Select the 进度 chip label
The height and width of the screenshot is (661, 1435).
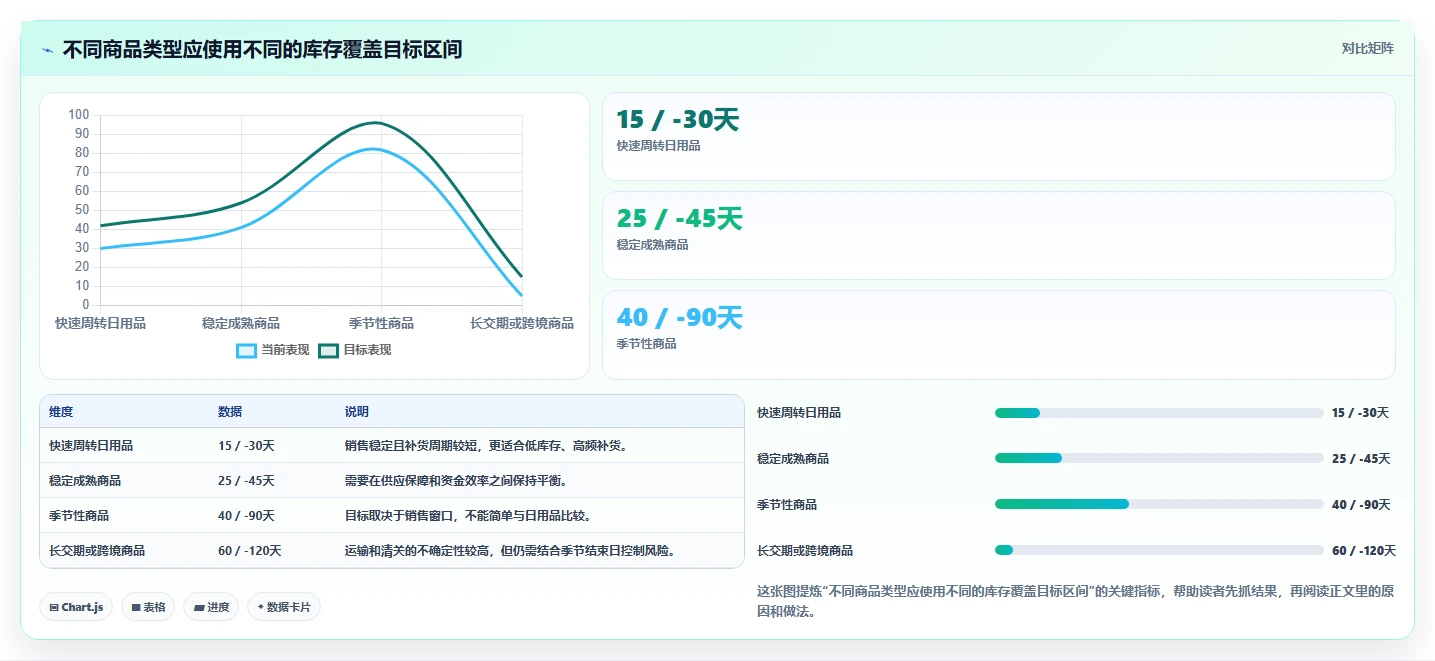click(218, 607)
